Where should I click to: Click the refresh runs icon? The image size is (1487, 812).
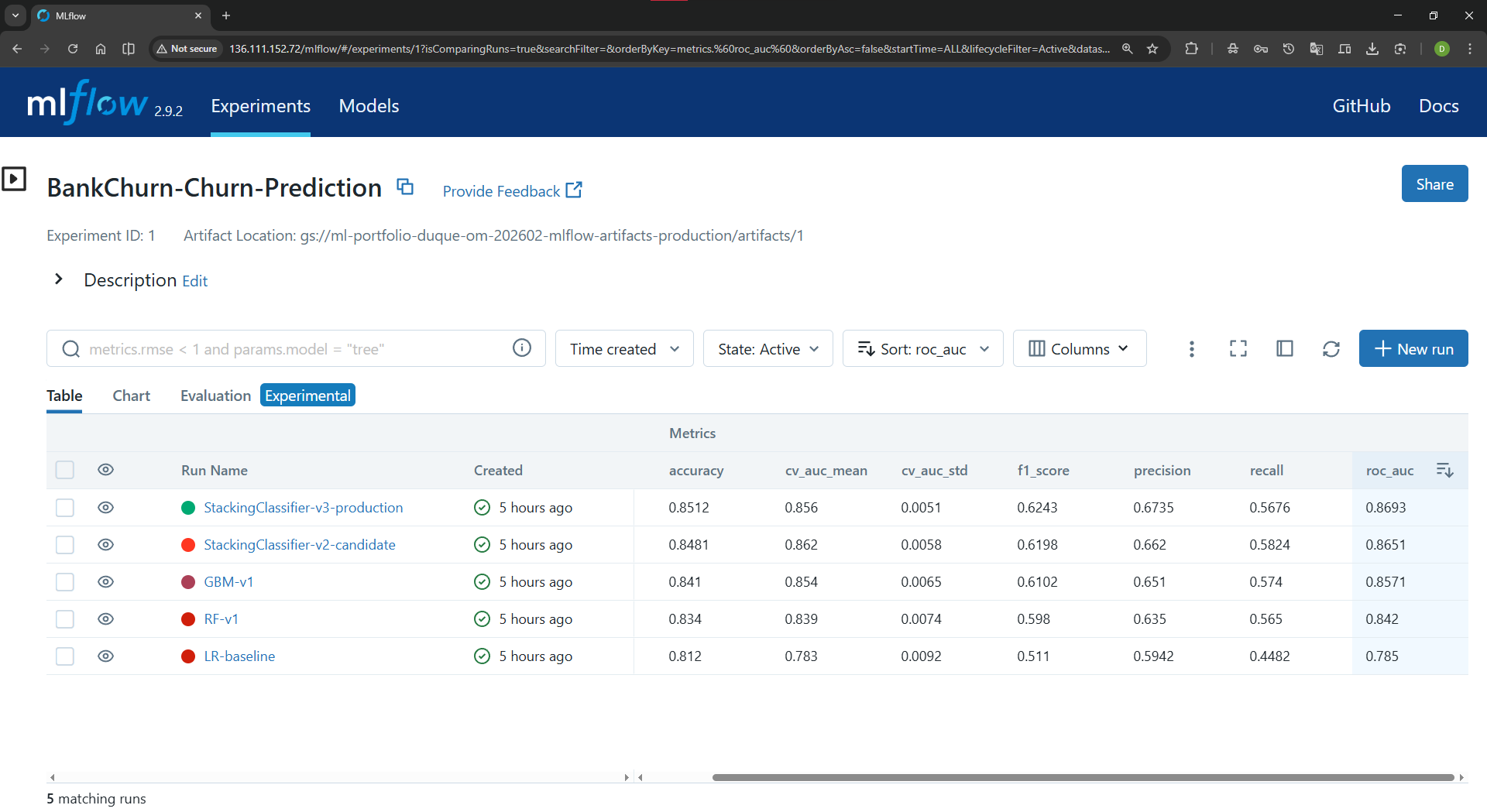(x=1331, y=349)
